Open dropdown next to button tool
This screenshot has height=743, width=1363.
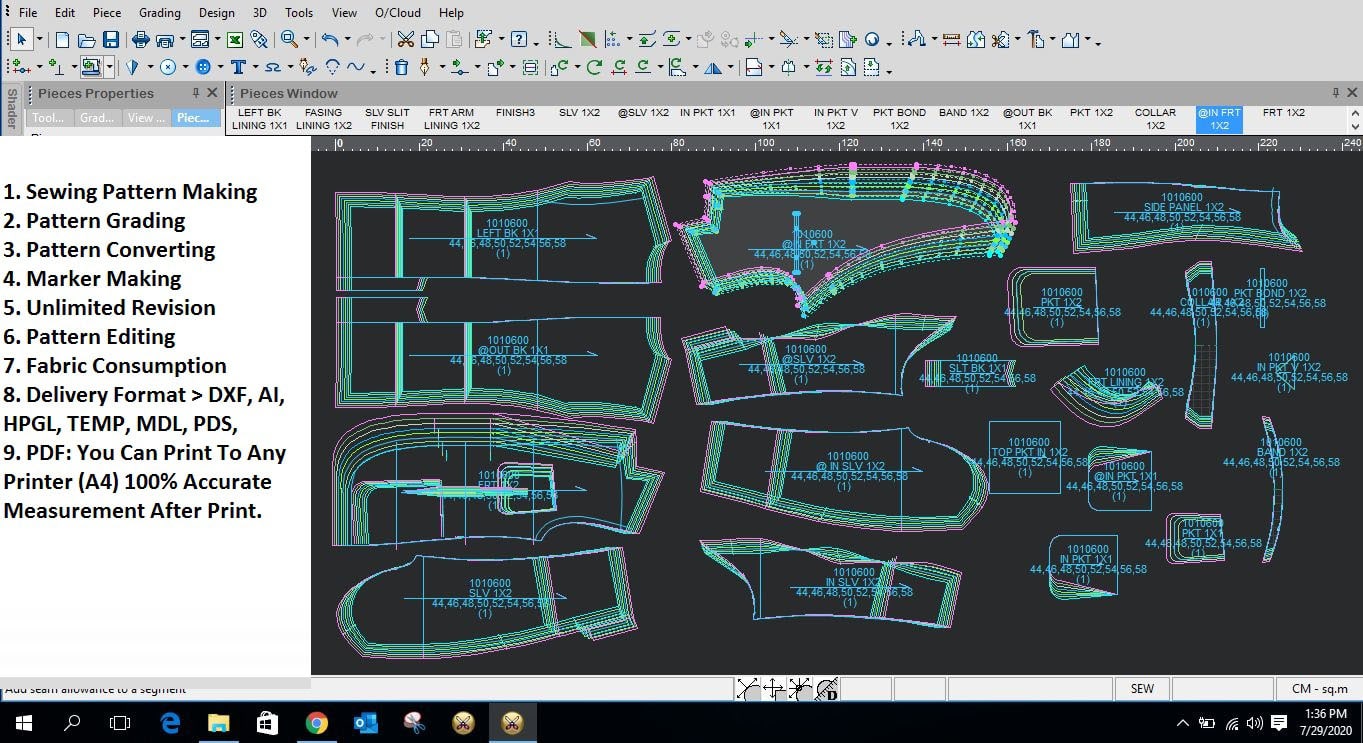coord(220,67)
